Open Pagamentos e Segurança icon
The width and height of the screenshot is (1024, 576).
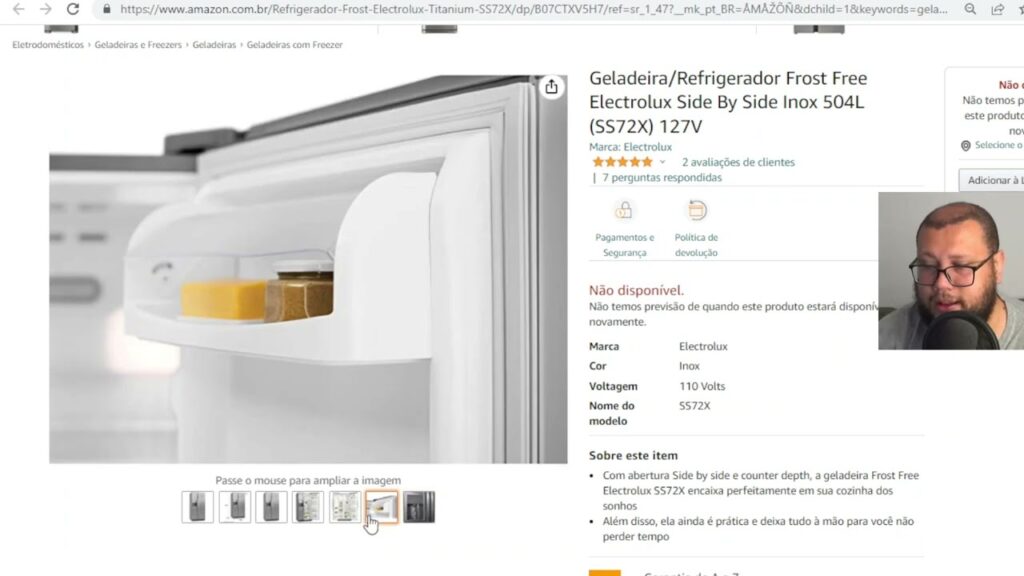624,210
